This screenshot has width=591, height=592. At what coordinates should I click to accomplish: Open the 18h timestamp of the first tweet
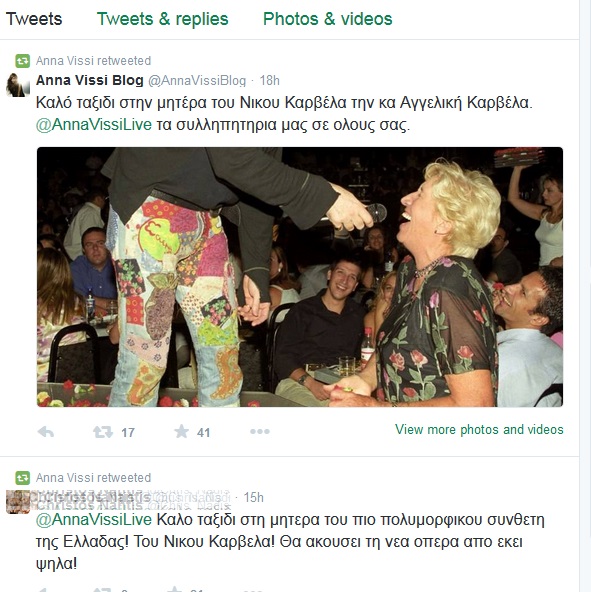click(x=270, y=80)
